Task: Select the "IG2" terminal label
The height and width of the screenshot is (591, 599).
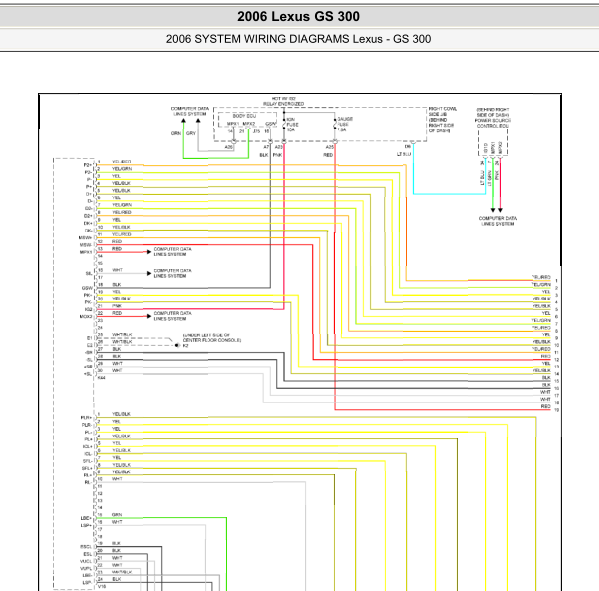Action: click(x=89, y=309)
